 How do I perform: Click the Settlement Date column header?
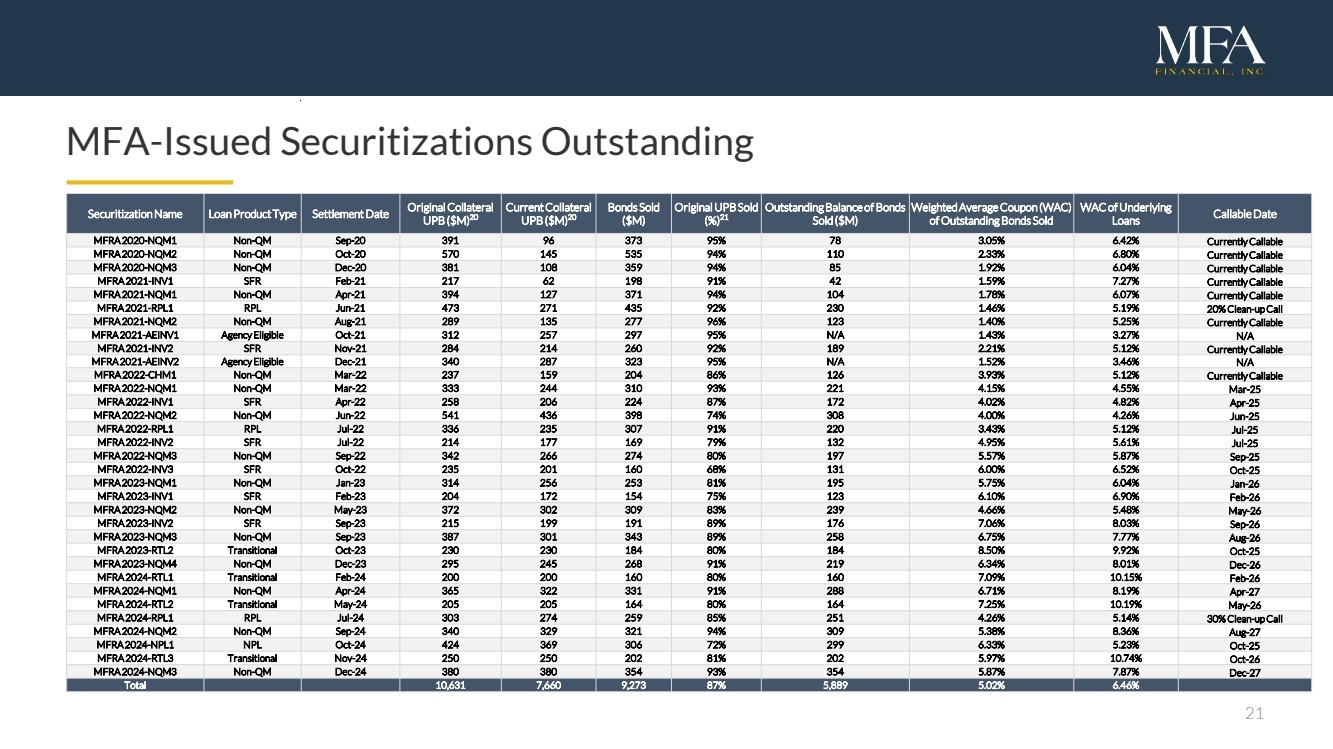350,214
